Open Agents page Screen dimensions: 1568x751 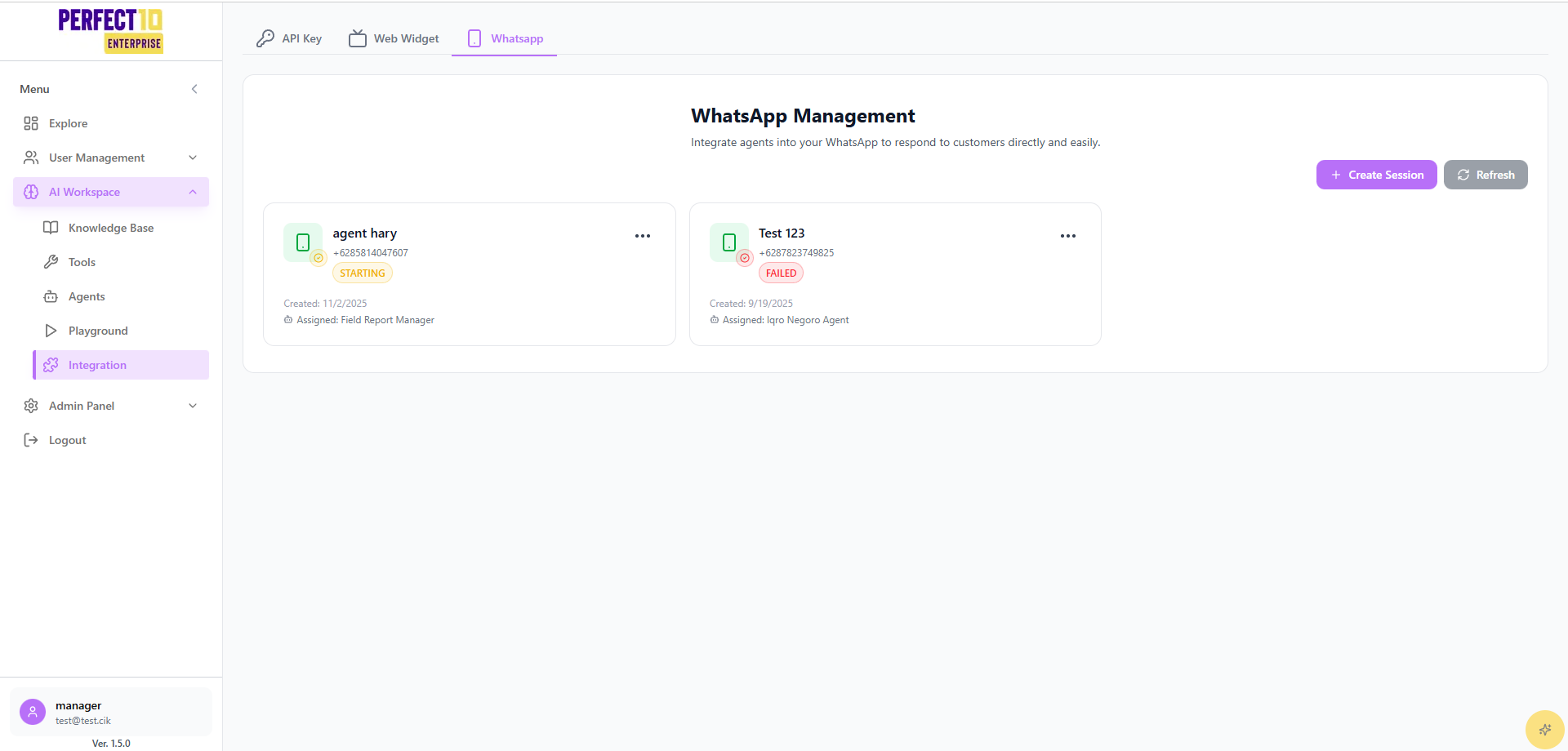pos(121,296)
